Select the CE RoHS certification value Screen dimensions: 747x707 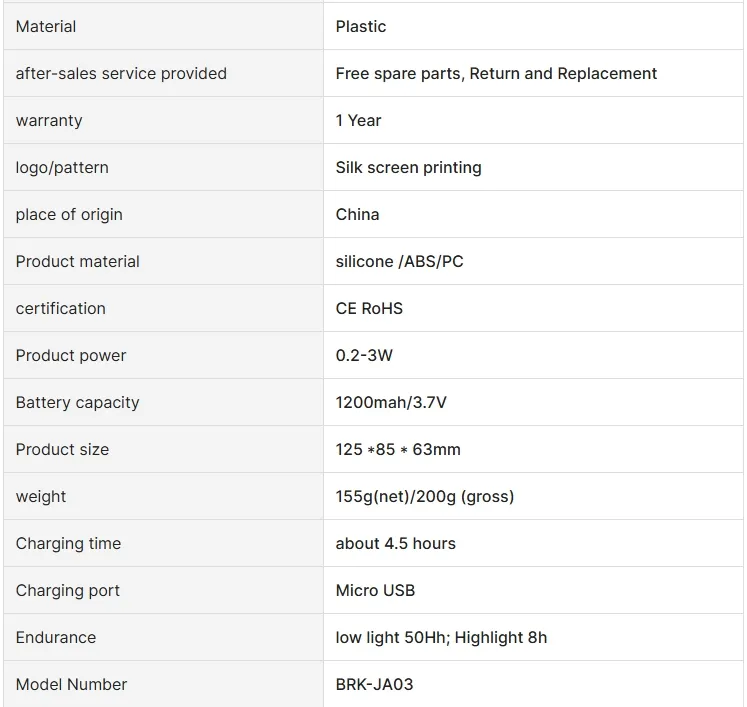point(369,309)
